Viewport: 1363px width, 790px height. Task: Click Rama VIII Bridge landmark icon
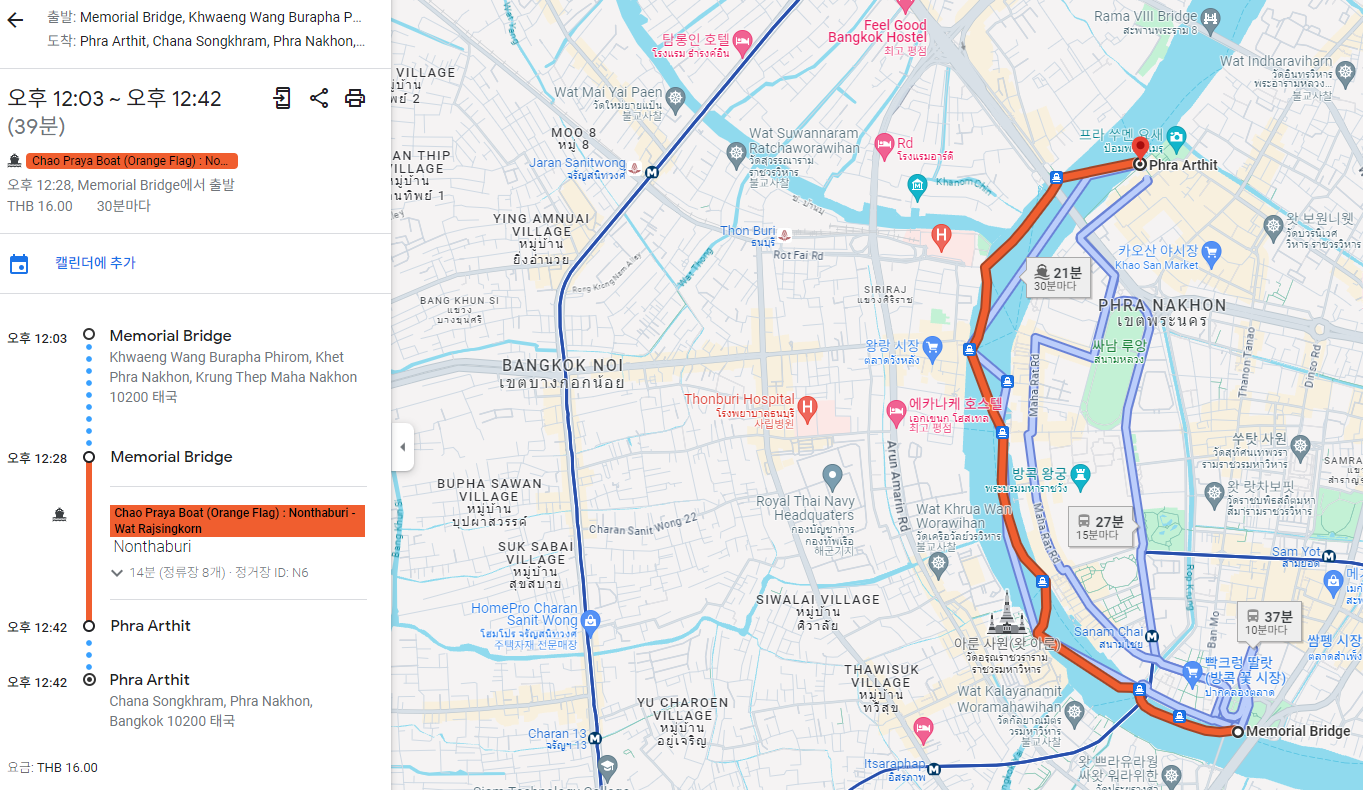click(x=1211, y=18)
